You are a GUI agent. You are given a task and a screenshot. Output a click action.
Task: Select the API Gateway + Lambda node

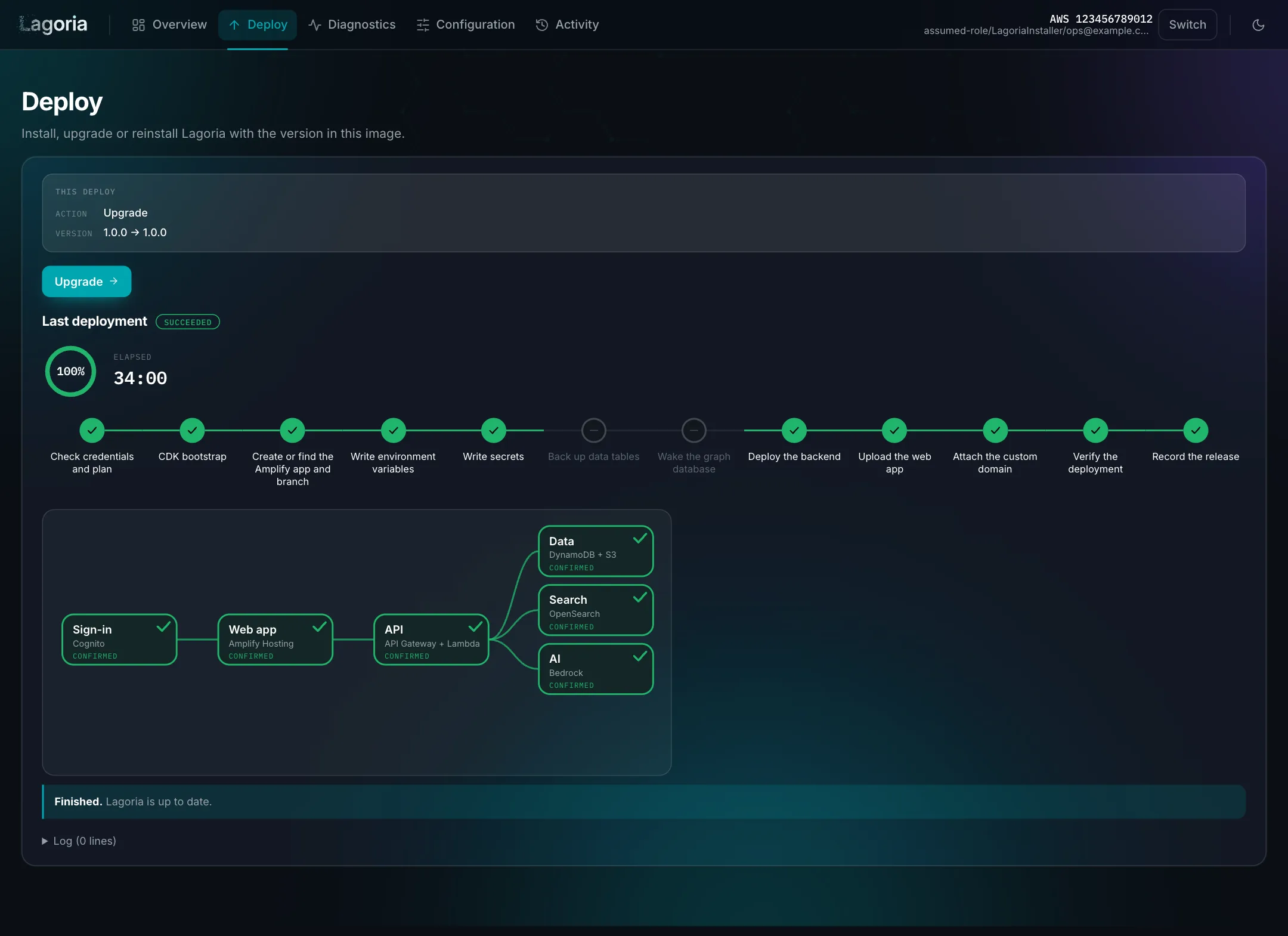pyautogui.click(x=431, y=640)
